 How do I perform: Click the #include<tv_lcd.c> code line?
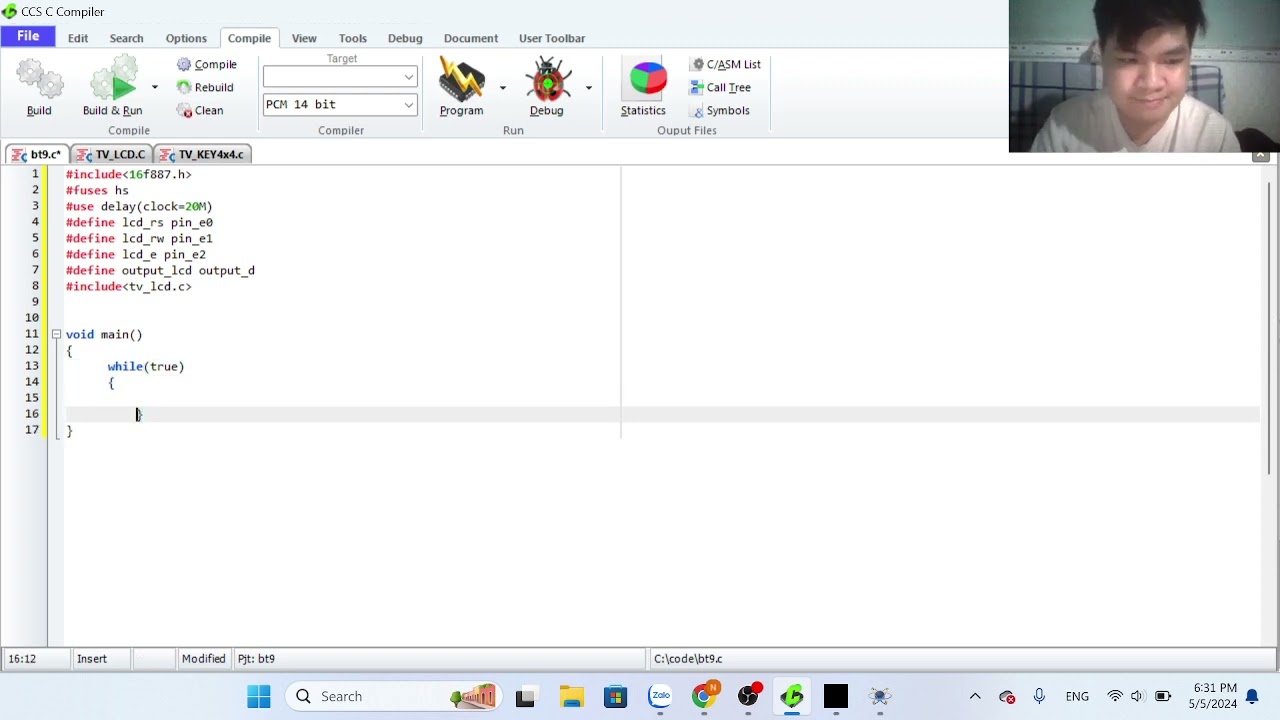(x=128, y=286)
